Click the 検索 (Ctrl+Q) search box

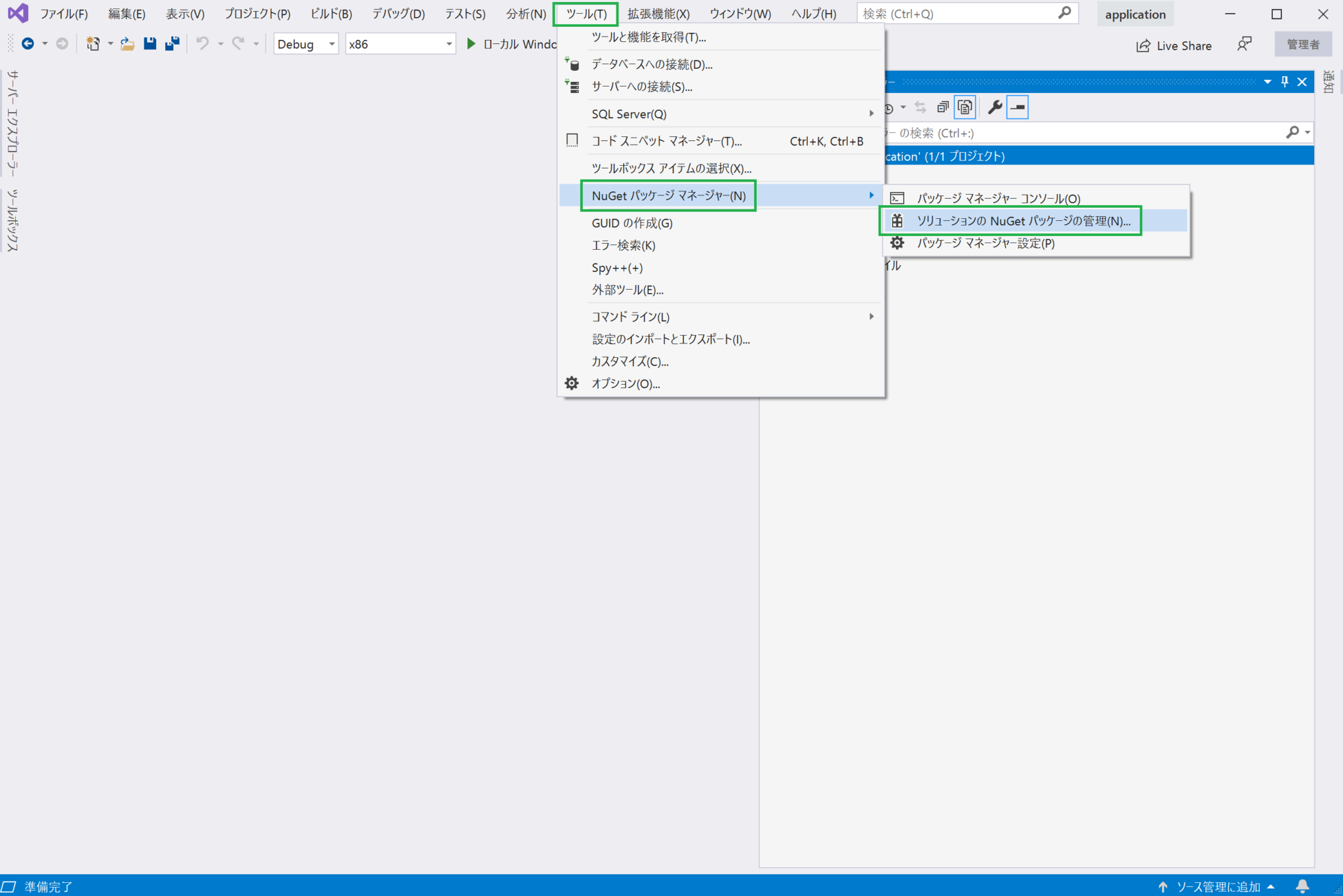pyautogui.click(x=964, y=13)
